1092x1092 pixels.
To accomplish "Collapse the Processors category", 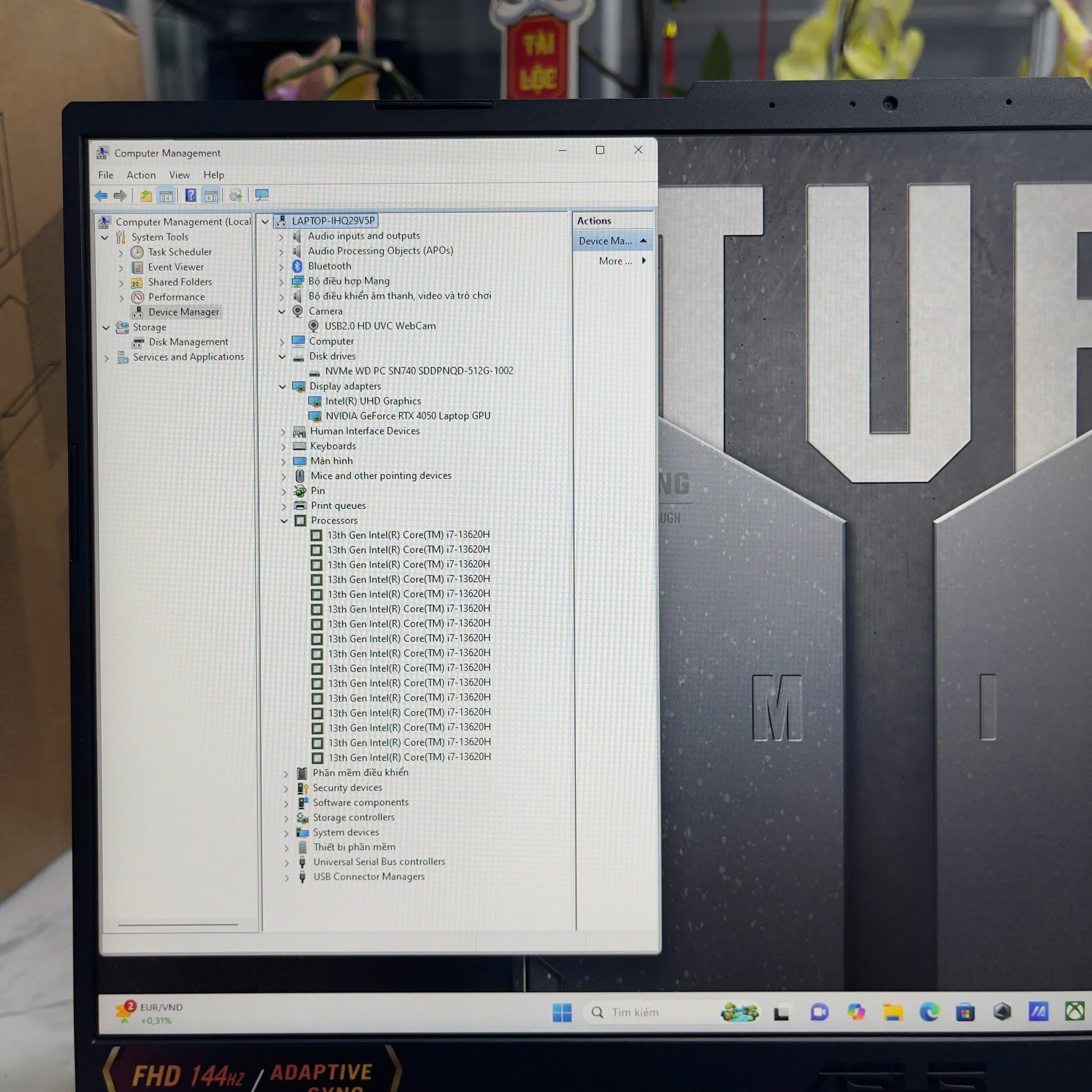I will (284, 521).
